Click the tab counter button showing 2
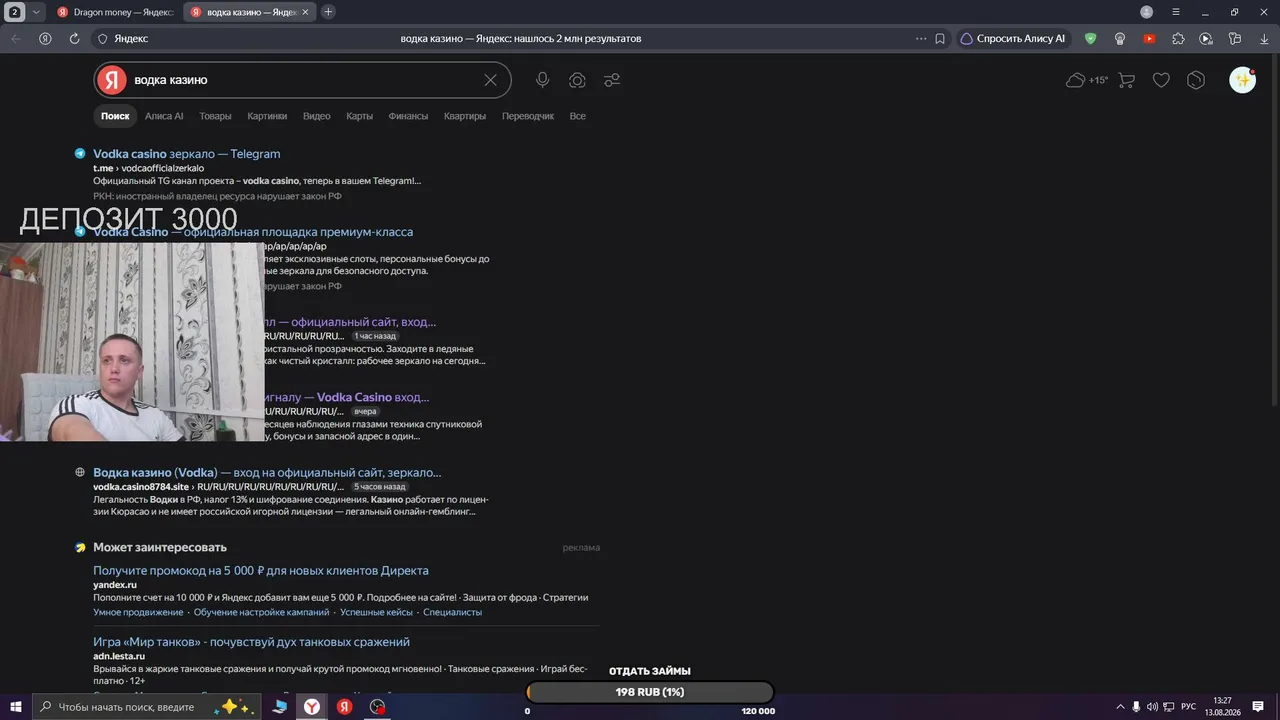The height and width of the screenshot is (720, 1280). coord(16,12)
